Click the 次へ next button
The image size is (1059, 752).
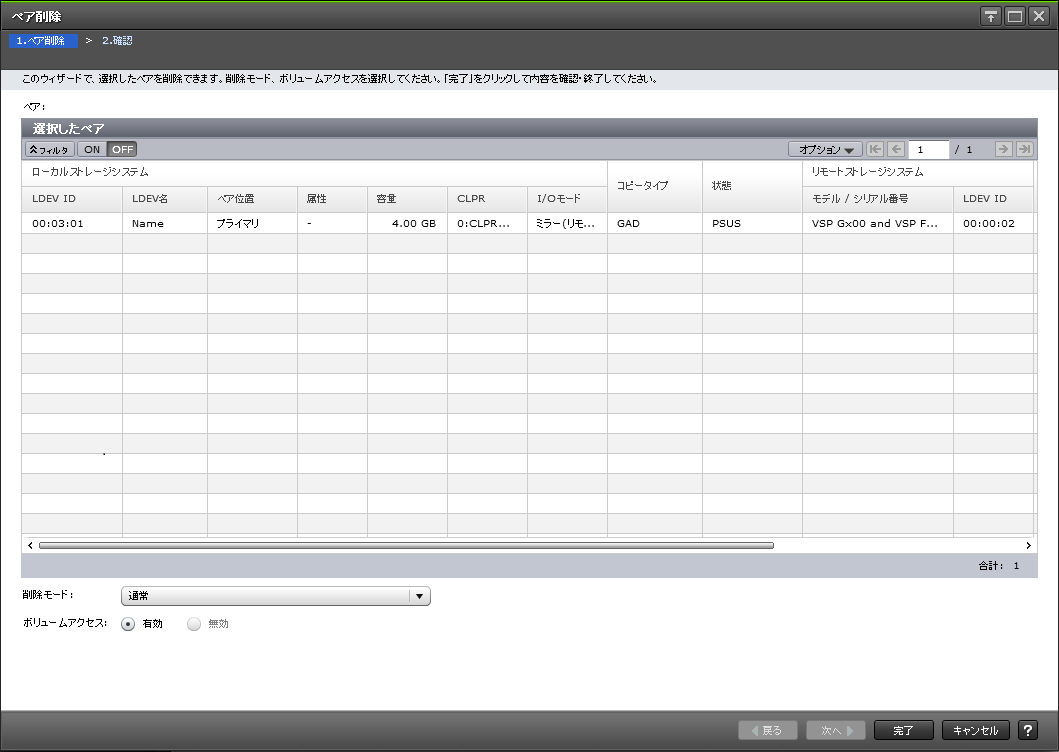(x=836, y=730)
